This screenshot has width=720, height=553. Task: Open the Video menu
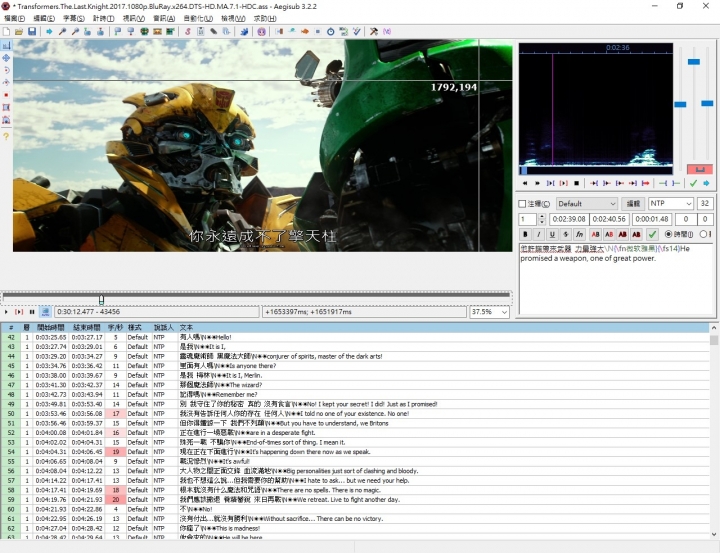(x=134, y=18)
